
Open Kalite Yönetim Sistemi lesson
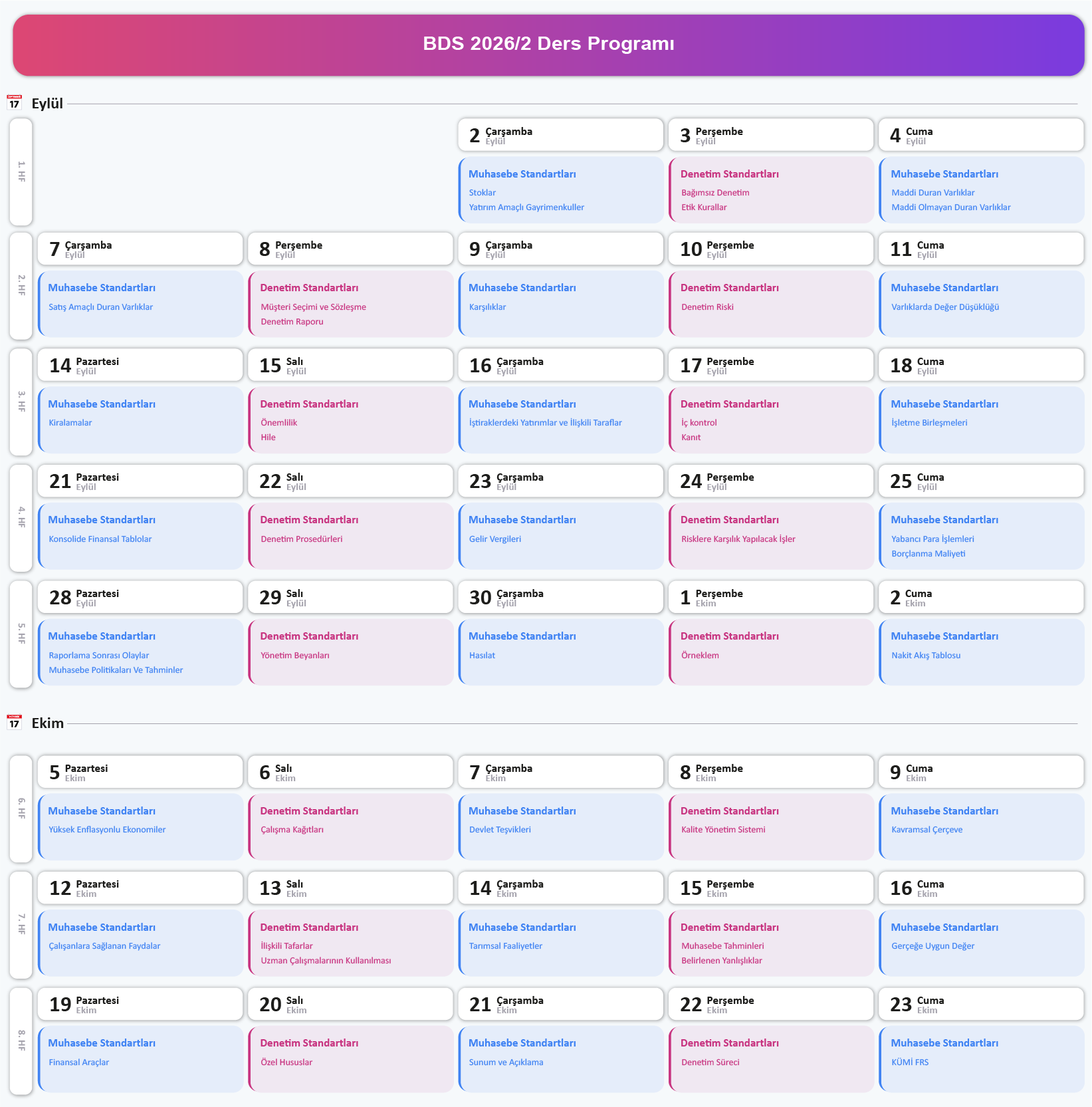pos(771,827)
